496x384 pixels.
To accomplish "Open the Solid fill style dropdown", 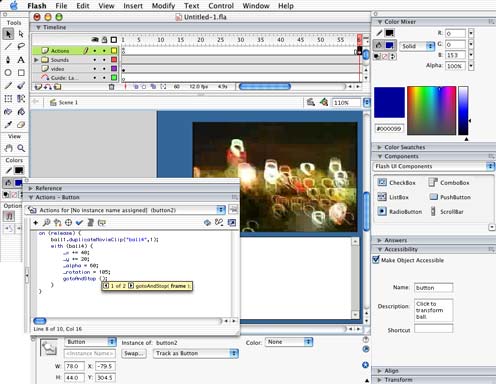I will click(418, 46).
